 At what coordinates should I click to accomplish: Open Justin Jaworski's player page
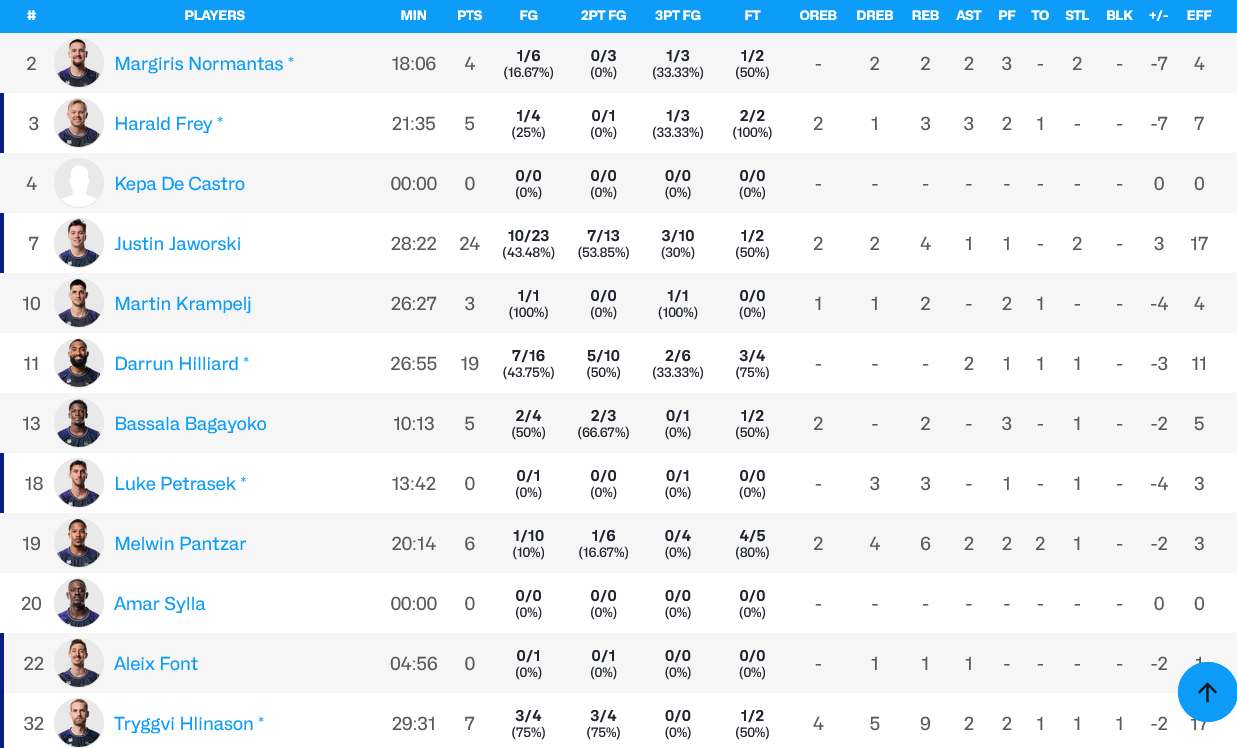(x=178, y=244)
